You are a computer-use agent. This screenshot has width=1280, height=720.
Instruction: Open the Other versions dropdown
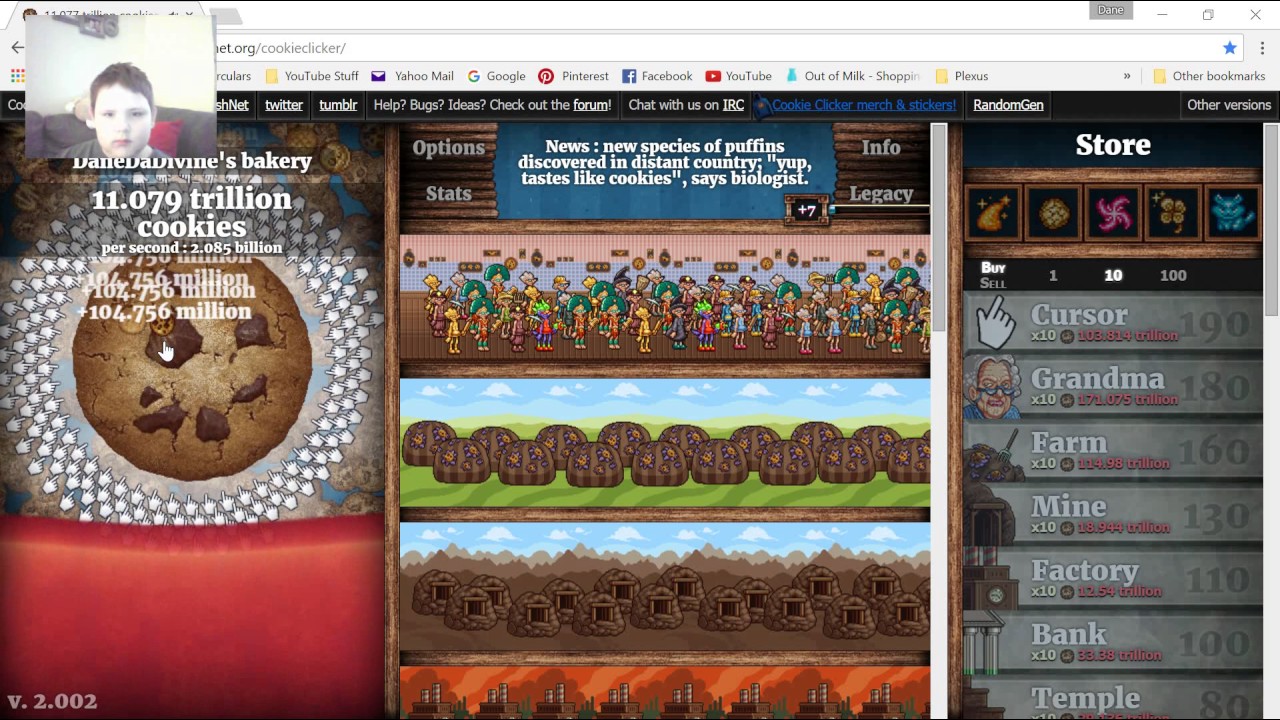point(1229,105)
